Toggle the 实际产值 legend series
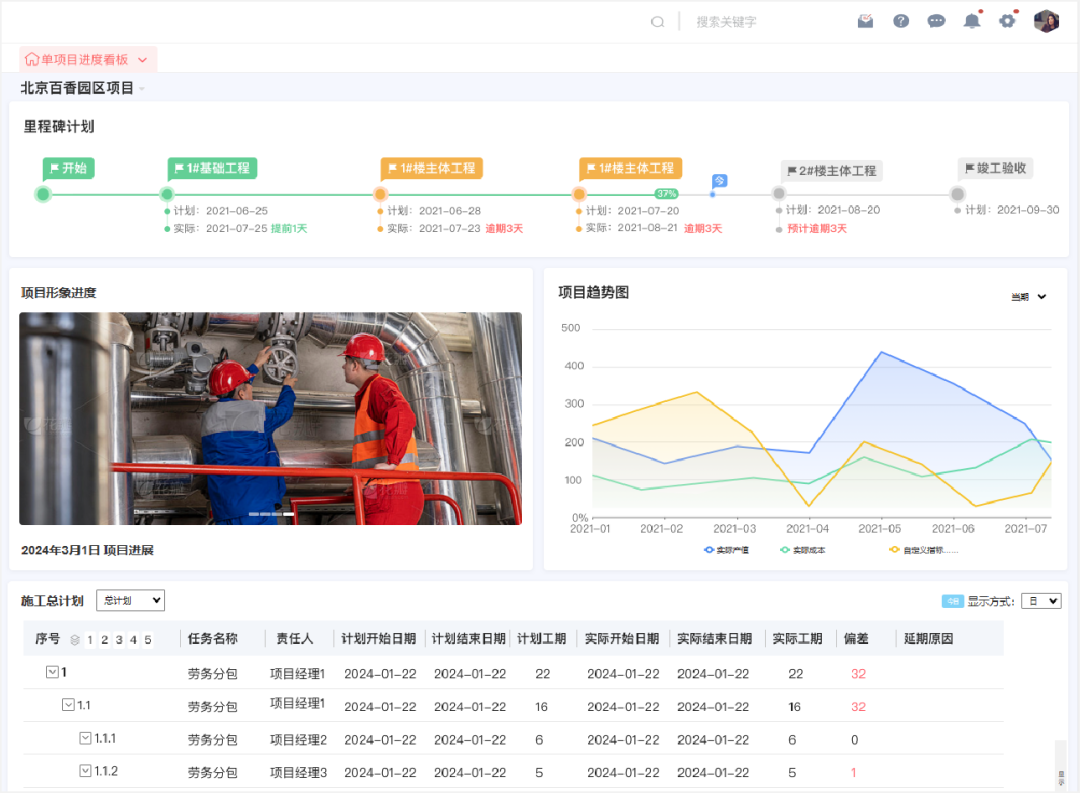 click(x=726, y=550)
